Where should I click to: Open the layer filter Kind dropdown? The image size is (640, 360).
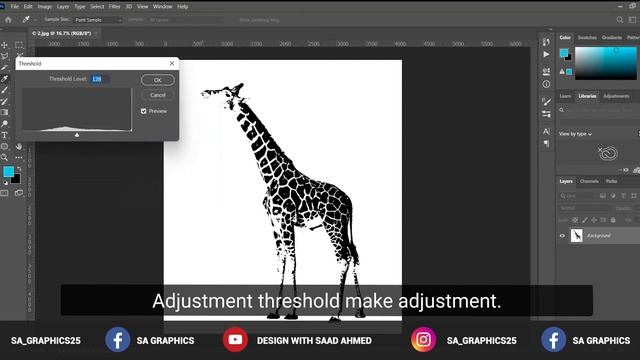[576, 196]
